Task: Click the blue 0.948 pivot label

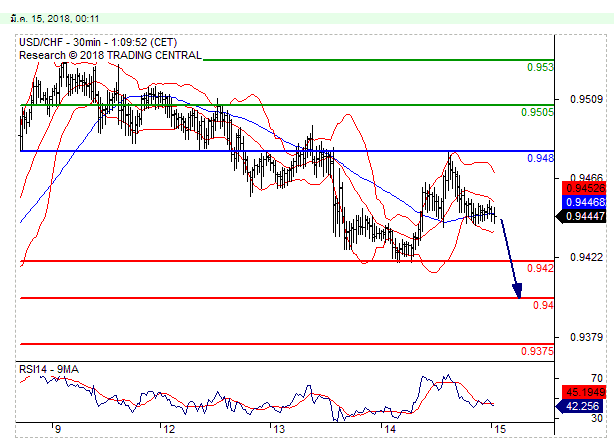Action: click(540, 158)
